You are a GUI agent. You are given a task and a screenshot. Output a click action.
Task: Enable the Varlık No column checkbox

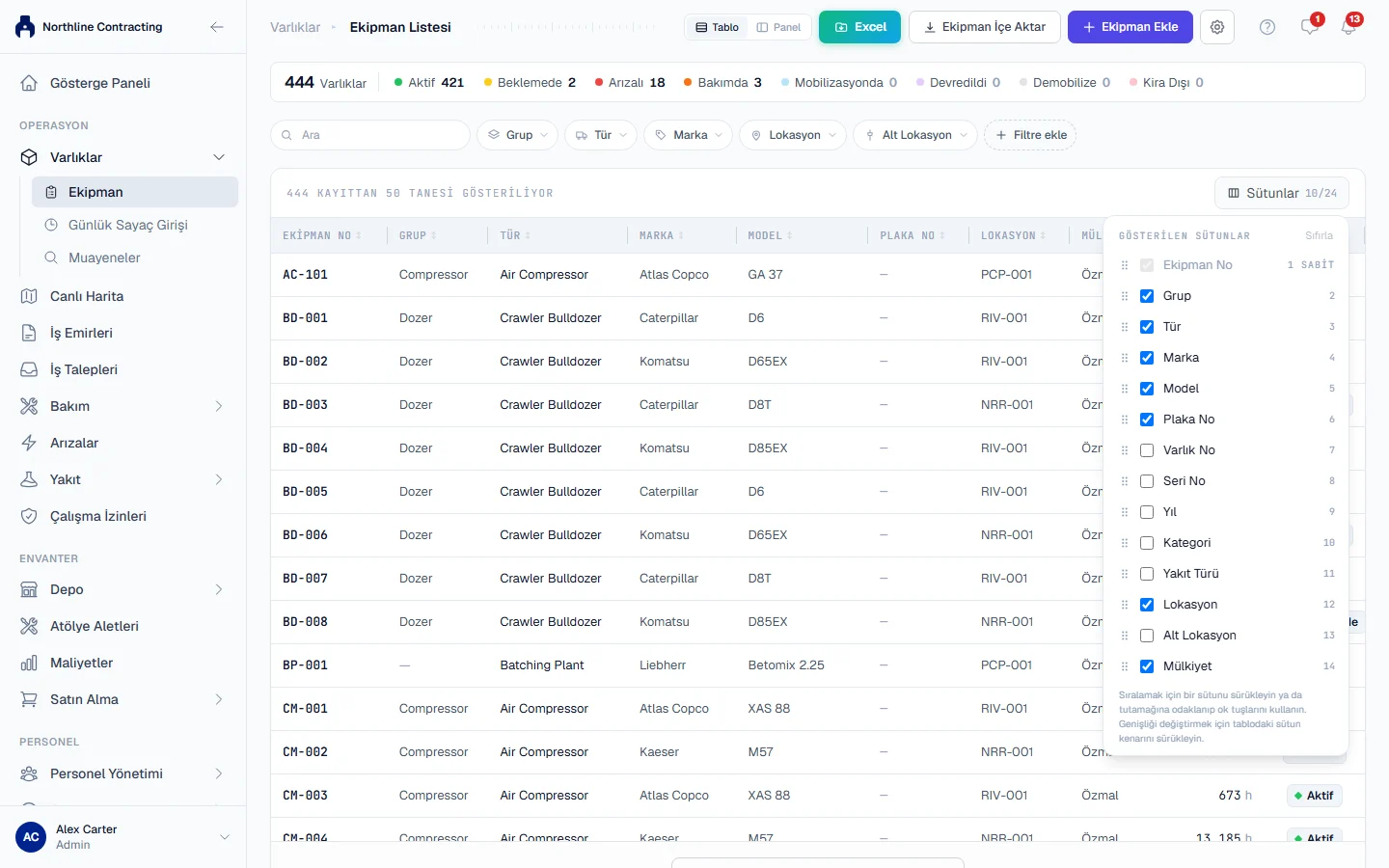1147,450
